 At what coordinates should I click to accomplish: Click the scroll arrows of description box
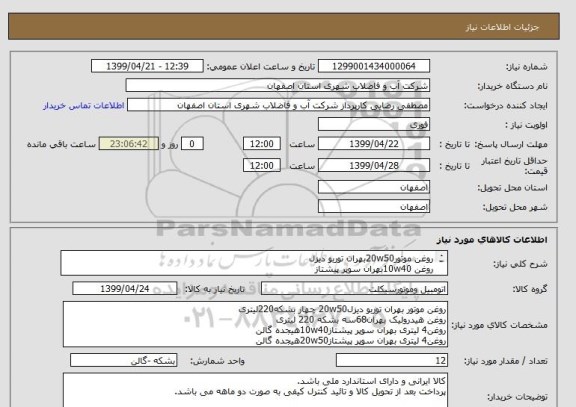point(442,259)
